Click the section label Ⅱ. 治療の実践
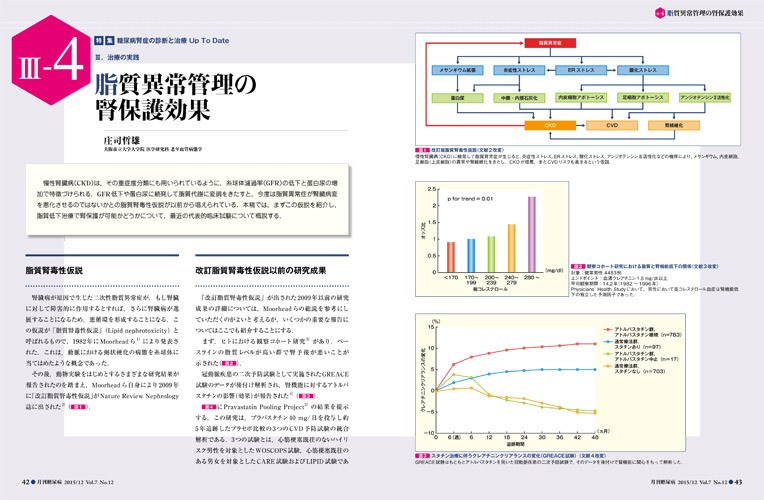Image resolution: width=764 pixels, height=500 pixels. (x=117, y=57)
